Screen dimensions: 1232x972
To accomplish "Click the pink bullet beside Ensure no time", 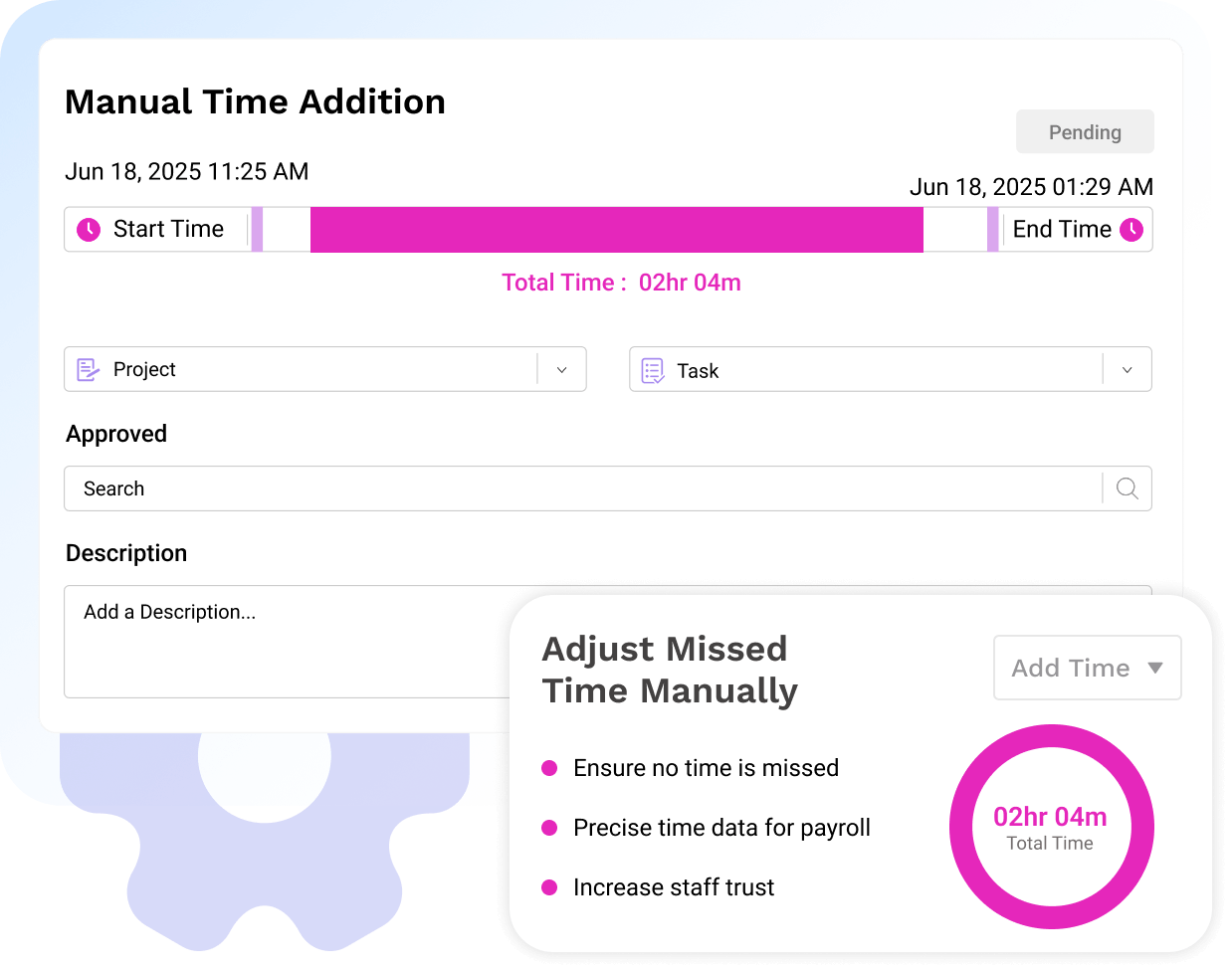I will click(x=549, y=768).
